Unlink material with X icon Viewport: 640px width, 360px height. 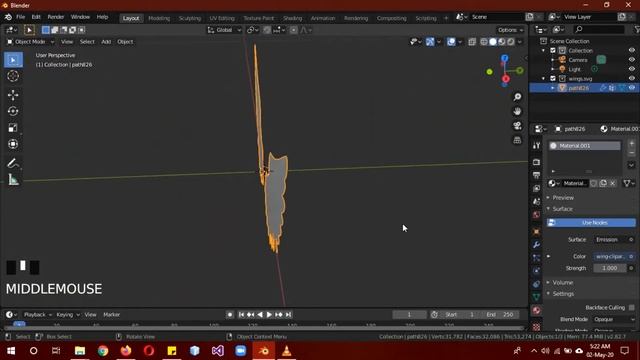[613, 183]
